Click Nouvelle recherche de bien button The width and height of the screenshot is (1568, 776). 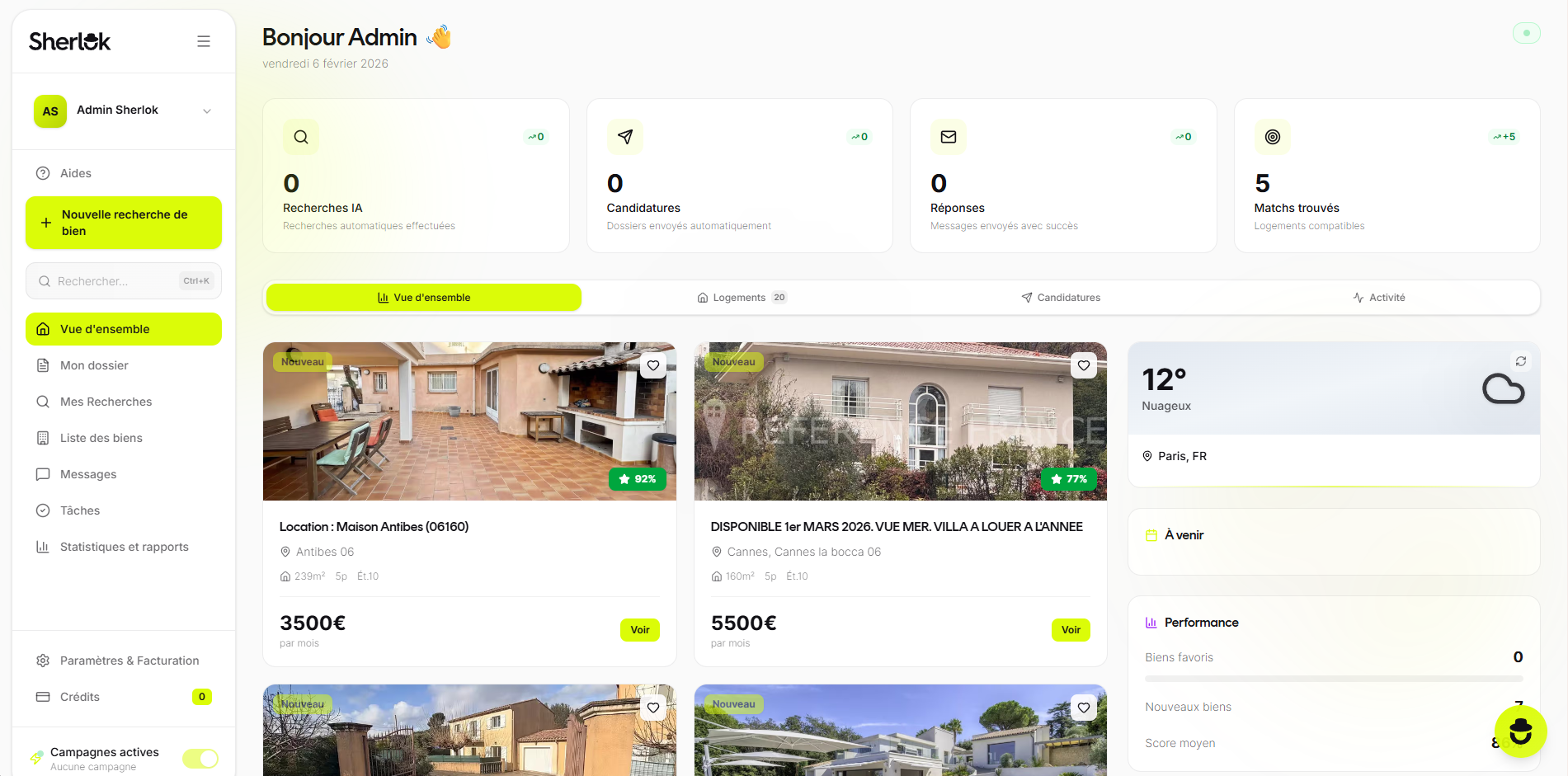click(124, 223)
